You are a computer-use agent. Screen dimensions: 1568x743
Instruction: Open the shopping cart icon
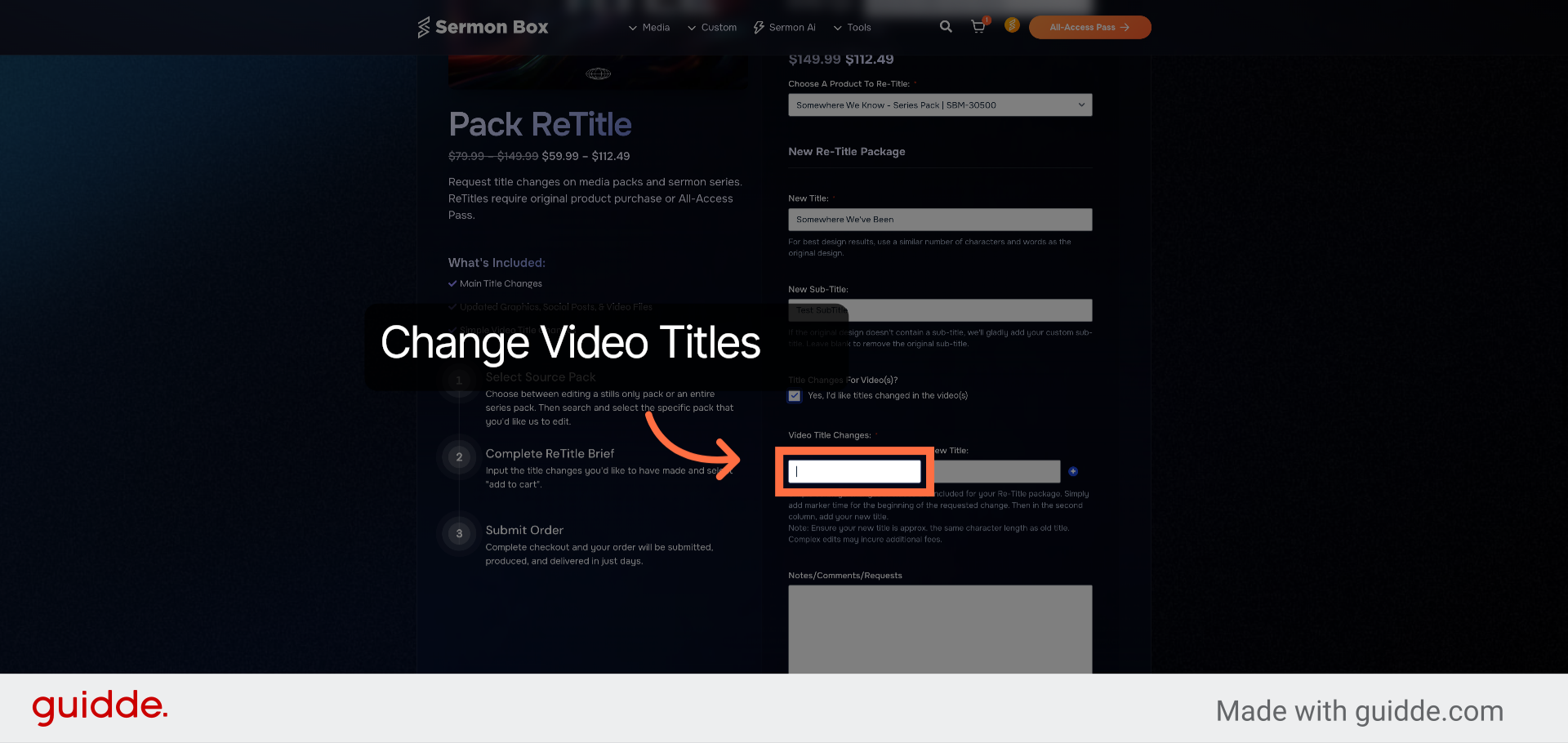[978, 27]
